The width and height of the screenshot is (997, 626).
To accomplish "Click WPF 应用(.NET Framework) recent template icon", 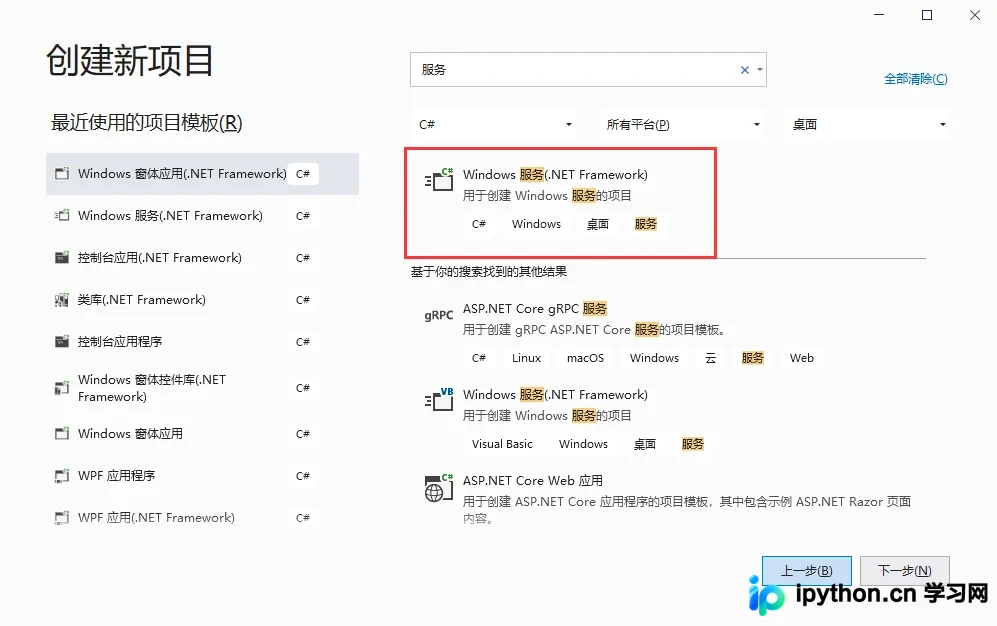I will (62, 517).
